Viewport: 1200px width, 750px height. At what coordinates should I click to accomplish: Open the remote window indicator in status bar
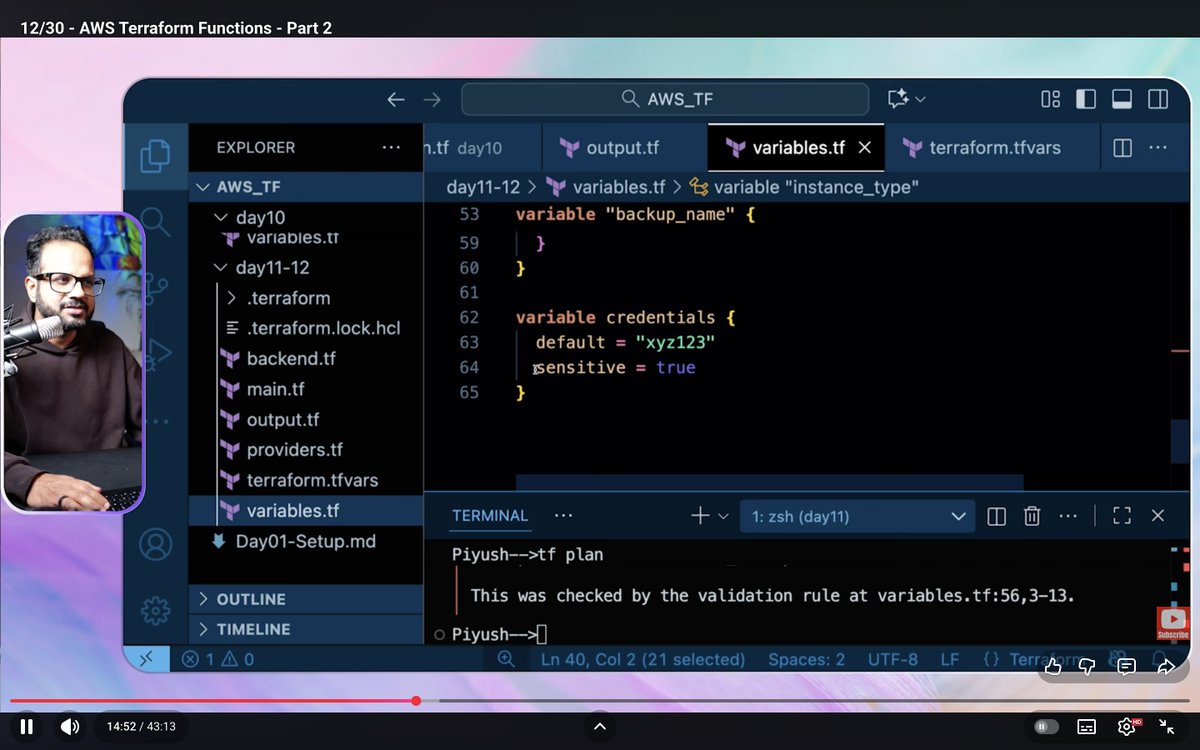coord(146,659)
